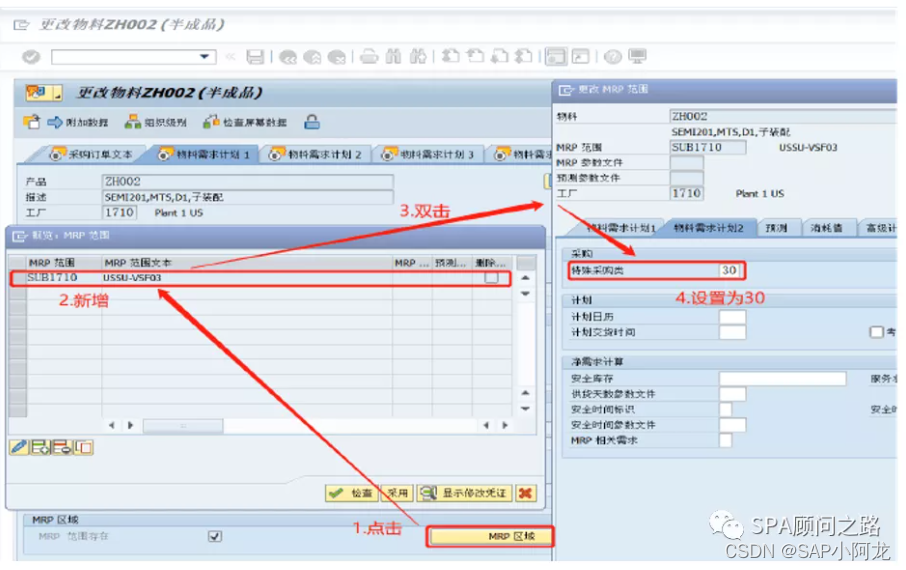Switch to the 物料需求计划 1 tab
Image resolution: width=906 pixels, height=570 pixels.
(206, 154)
